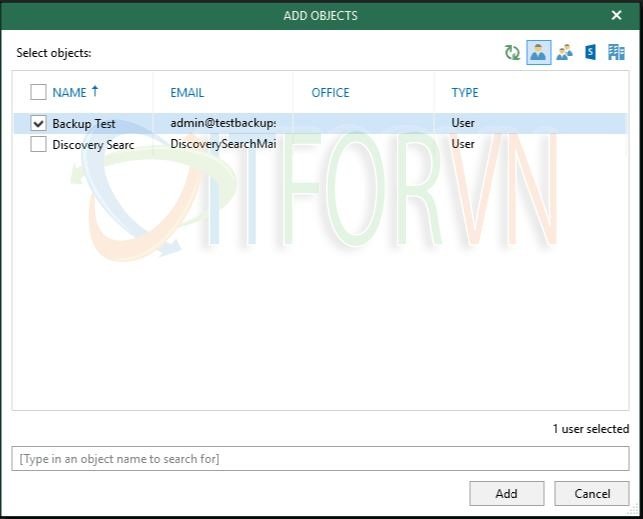Sort by the TYPE column header
This screenshot has width=643, height=519.
coord(464,93)
